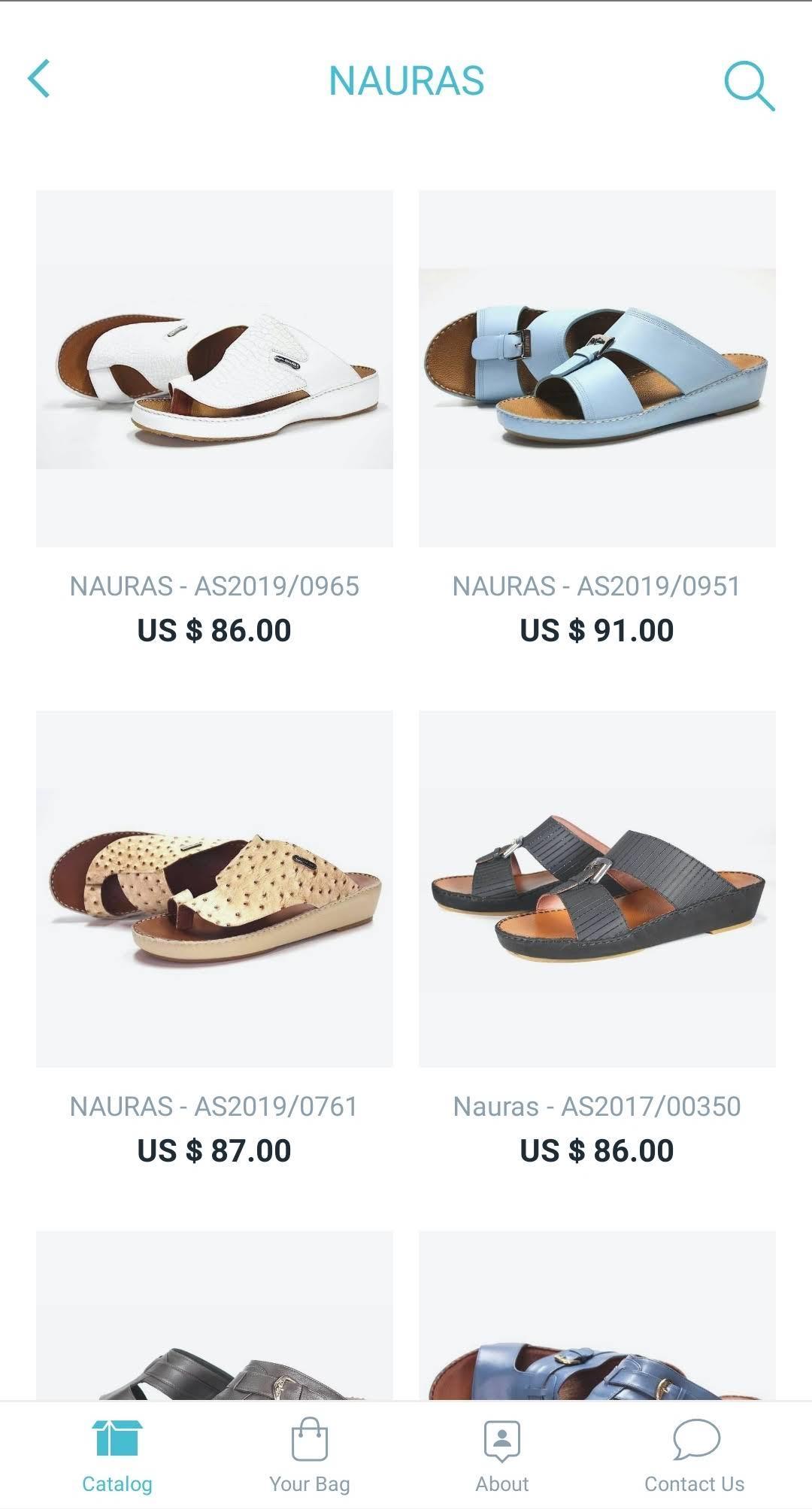
Task: Switch to the Catalog tab label
Action: [117, 1483]
